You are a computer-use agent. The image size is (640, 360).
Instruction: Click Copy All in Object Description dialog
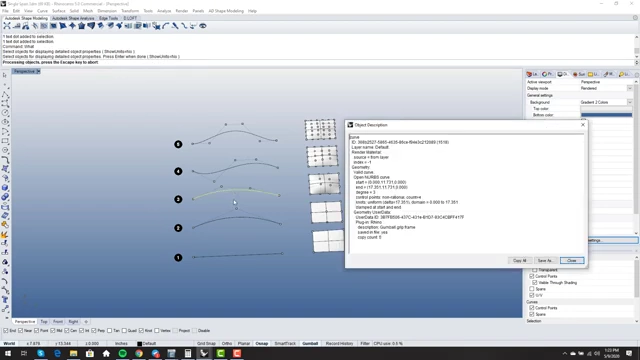point(520,260)
